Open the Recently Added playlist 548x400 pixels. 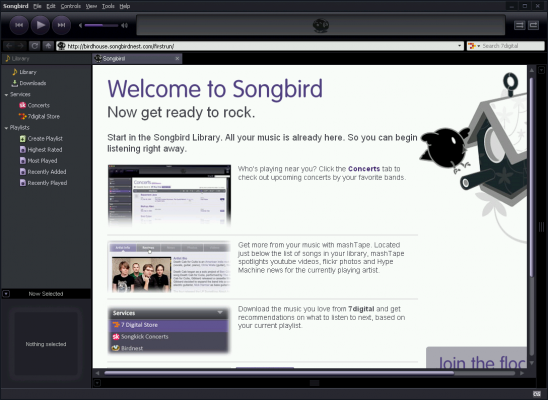click(46, 172)
